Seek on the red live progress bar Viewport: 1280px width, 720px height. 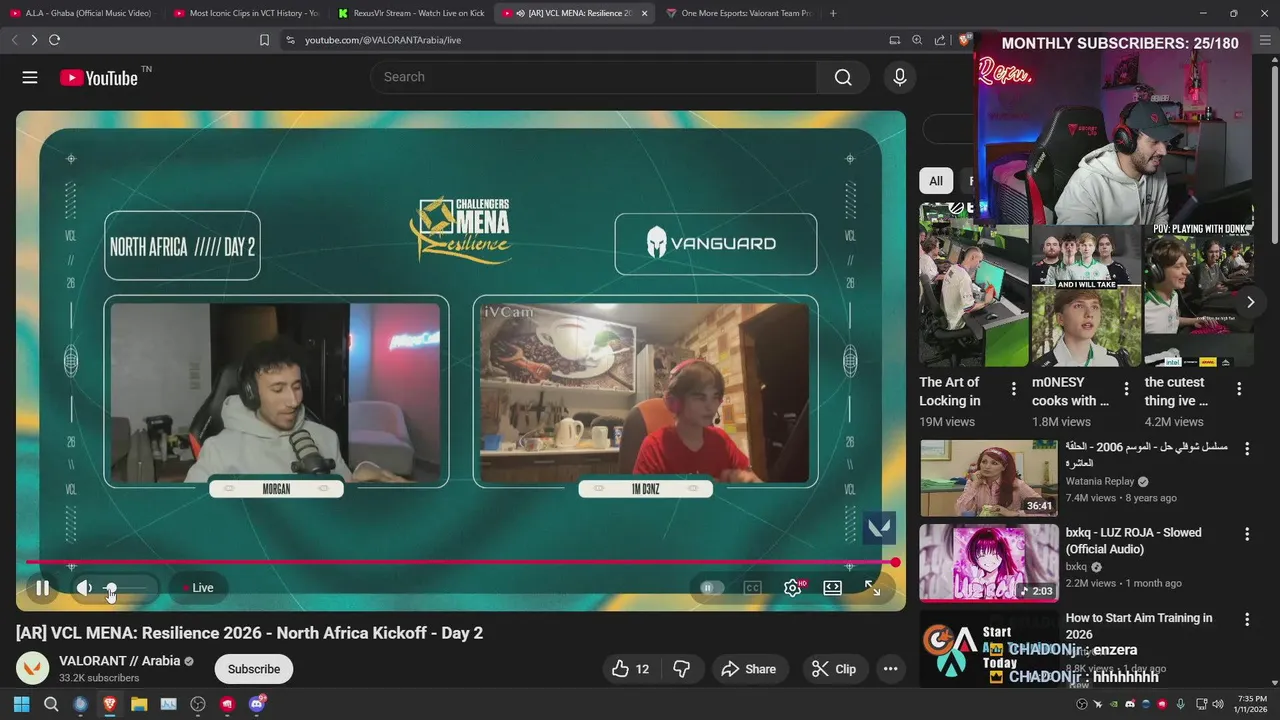(x=461, y=563)
